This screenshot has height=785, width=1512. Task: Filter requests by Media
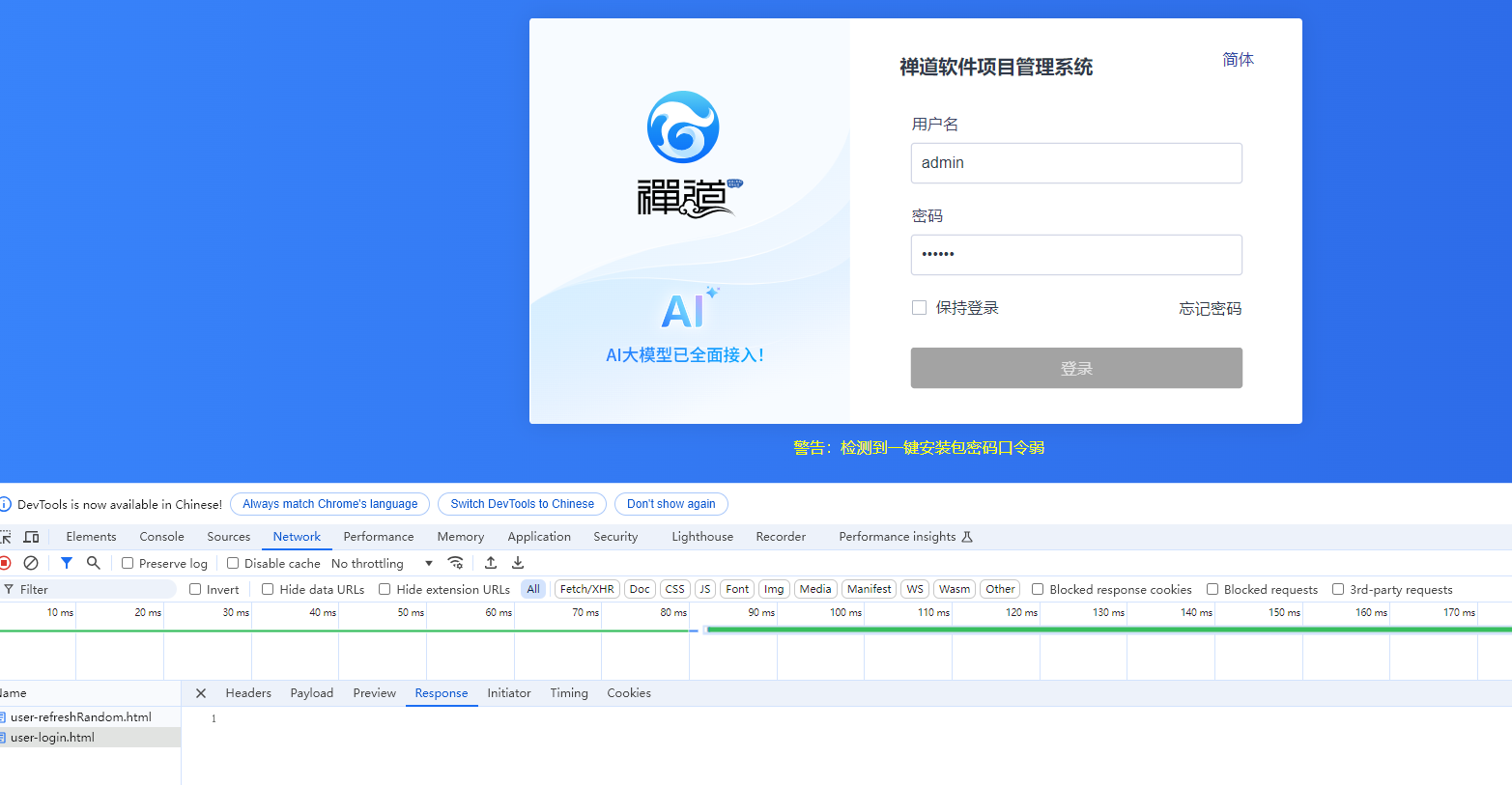tap(815, 589)
